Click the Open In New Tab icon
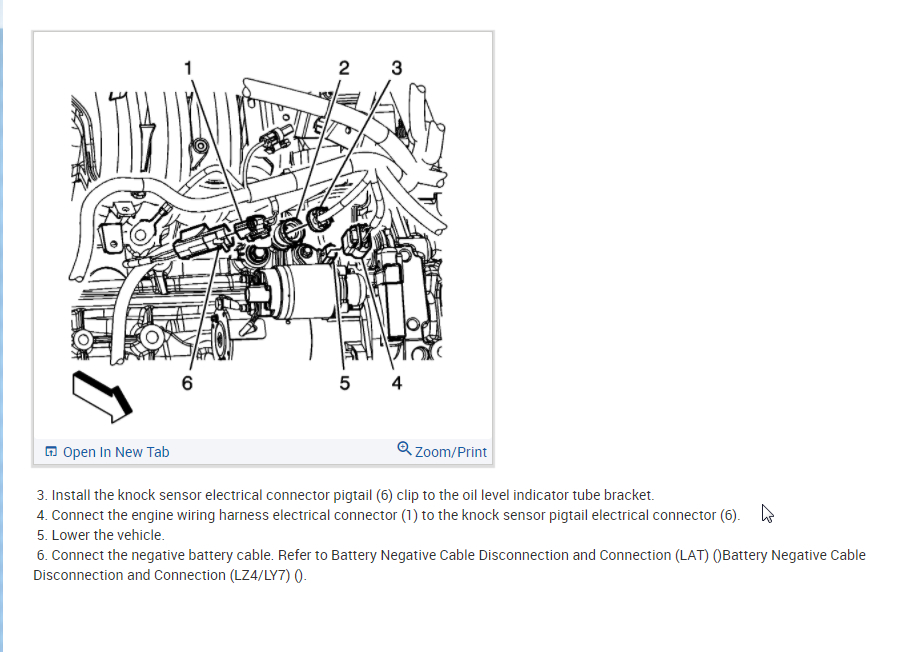Viewport: 923px width, 652px height. point(51,452)
